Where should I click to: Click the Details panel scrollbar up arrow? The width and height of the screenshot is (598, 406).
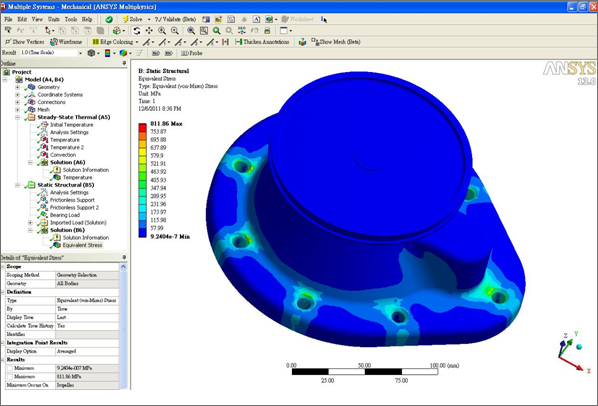(123, 267)
